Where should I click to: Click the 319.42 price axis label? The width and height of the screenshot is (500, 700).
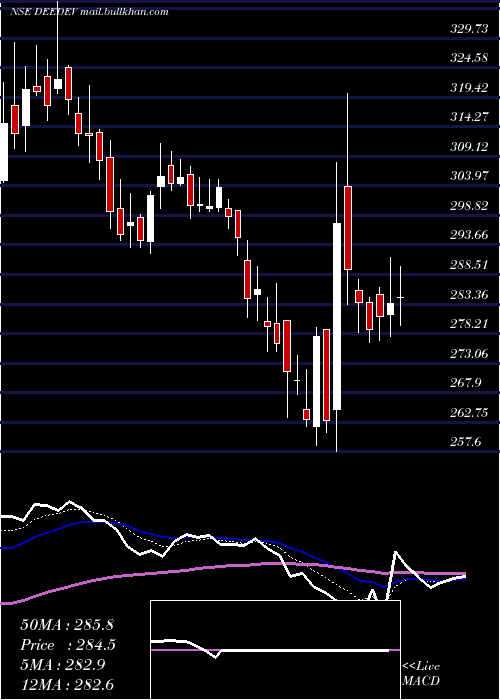[469, 88]
